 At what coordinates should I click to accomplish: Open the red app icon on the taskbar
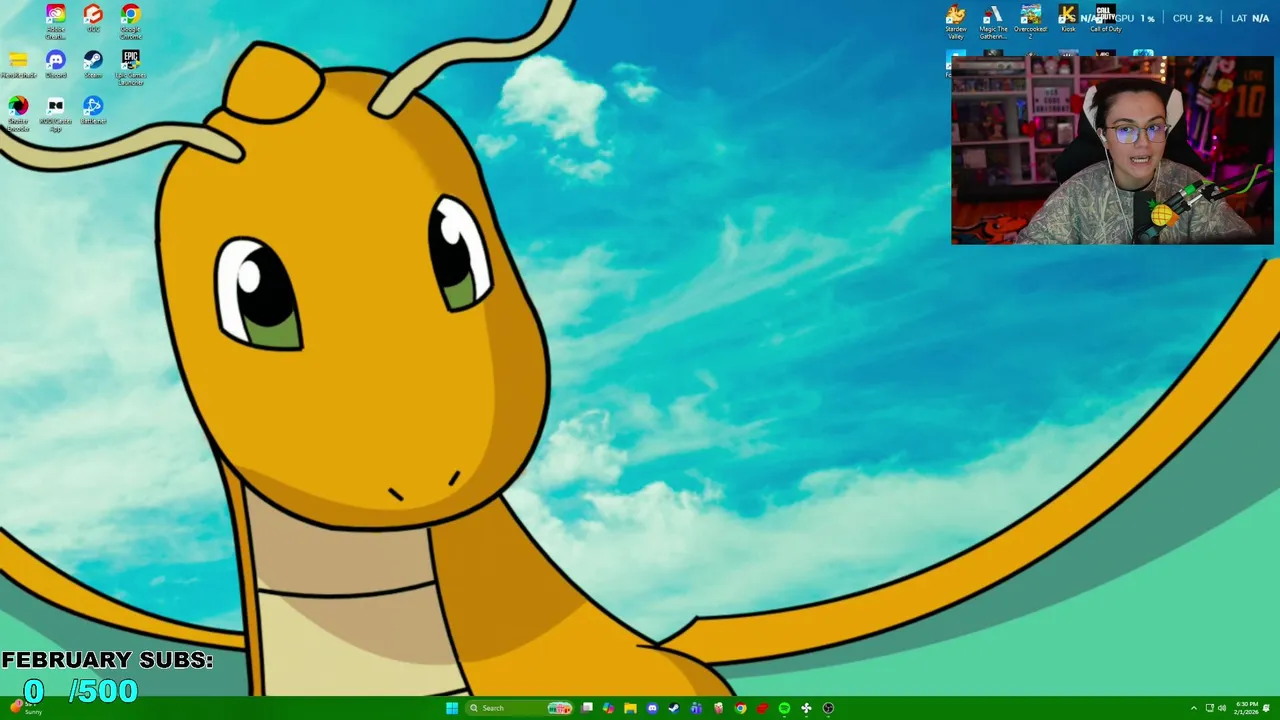click(x=762, y=708)
